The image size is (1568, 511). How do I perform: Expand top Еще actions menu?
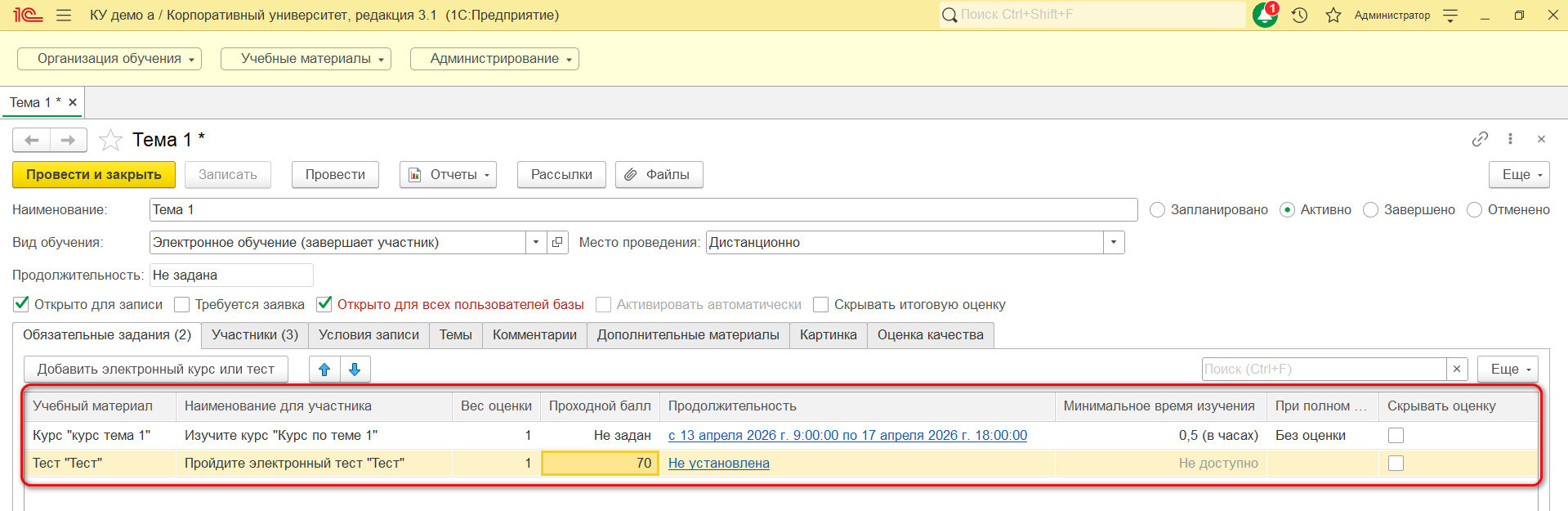pos(1519,175)
